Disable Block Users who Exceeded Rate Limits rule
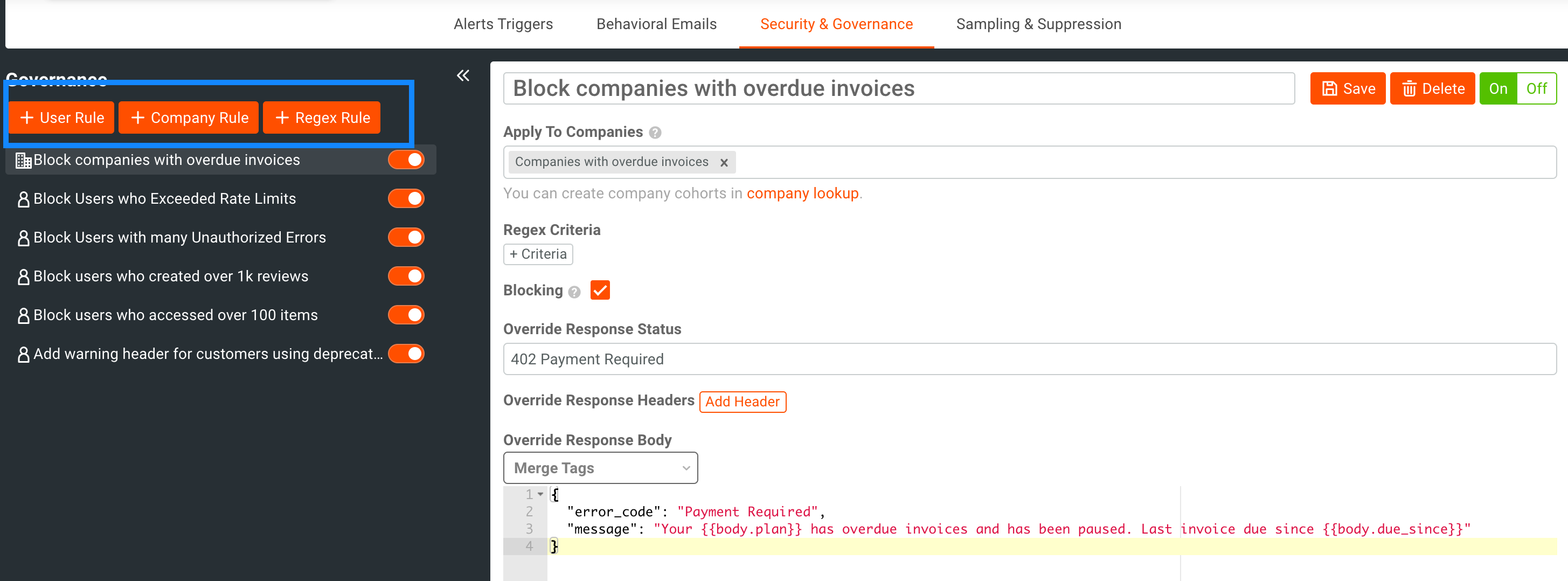1568x581 pixels. (406, 198)
